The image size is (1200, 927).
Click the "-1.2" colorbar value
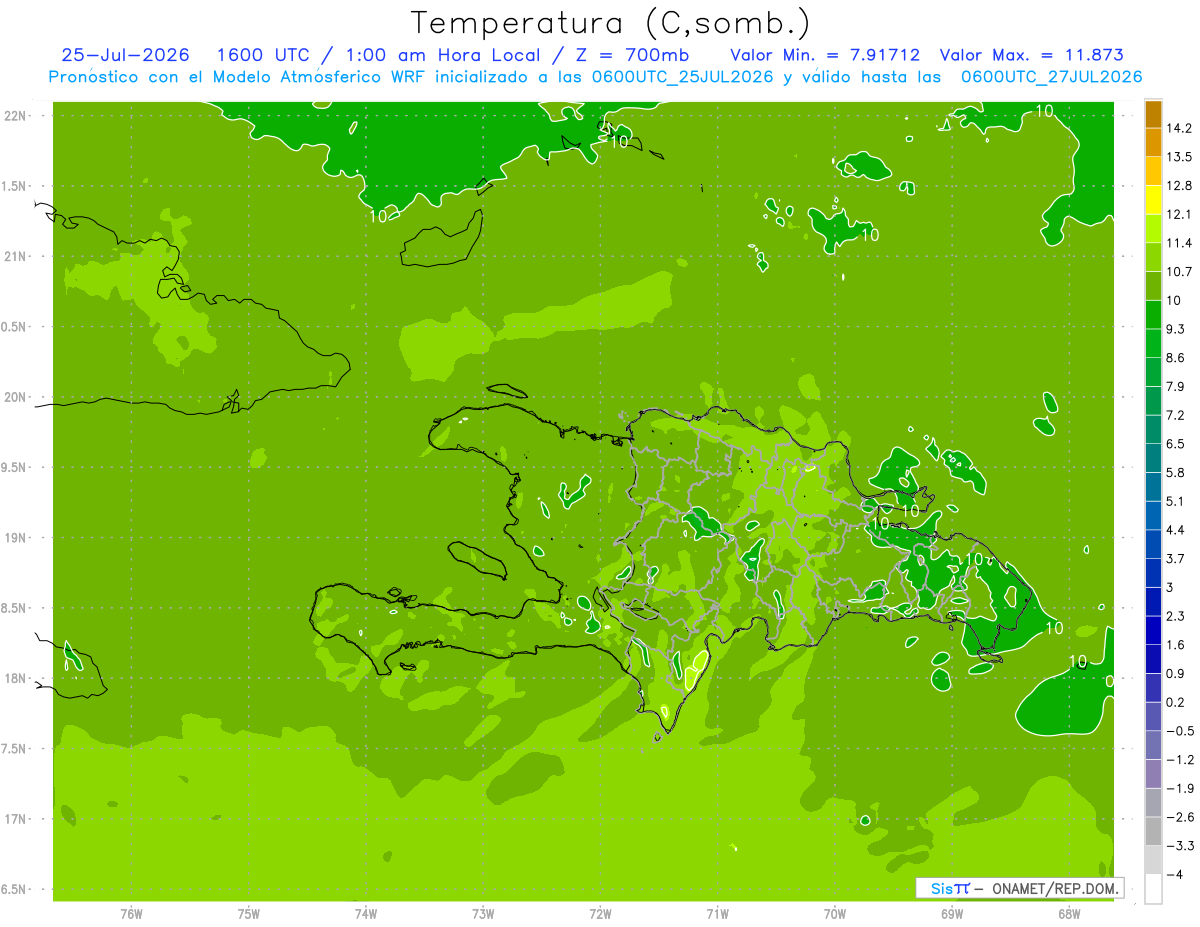1180,759
